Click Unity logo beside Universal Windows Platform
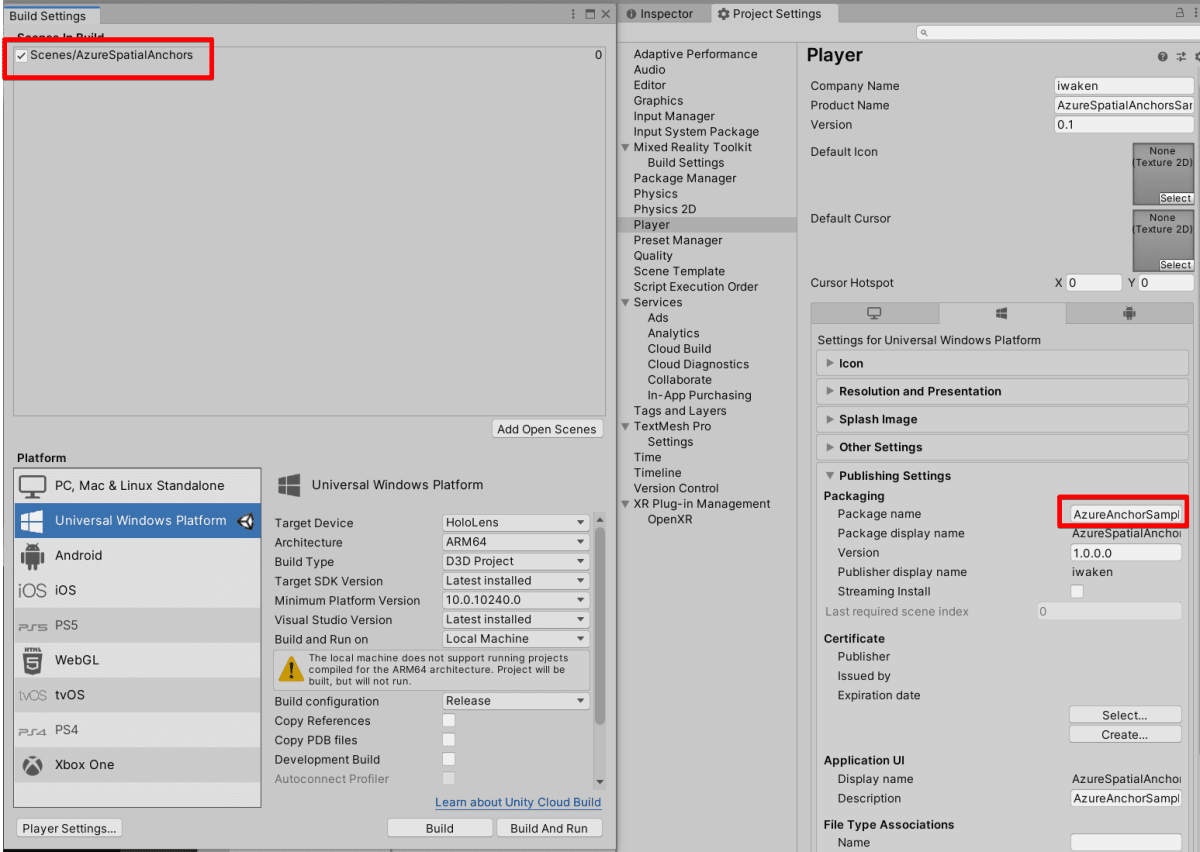Viewport: 1200px width, 852px height. click(x=245, y=520)
